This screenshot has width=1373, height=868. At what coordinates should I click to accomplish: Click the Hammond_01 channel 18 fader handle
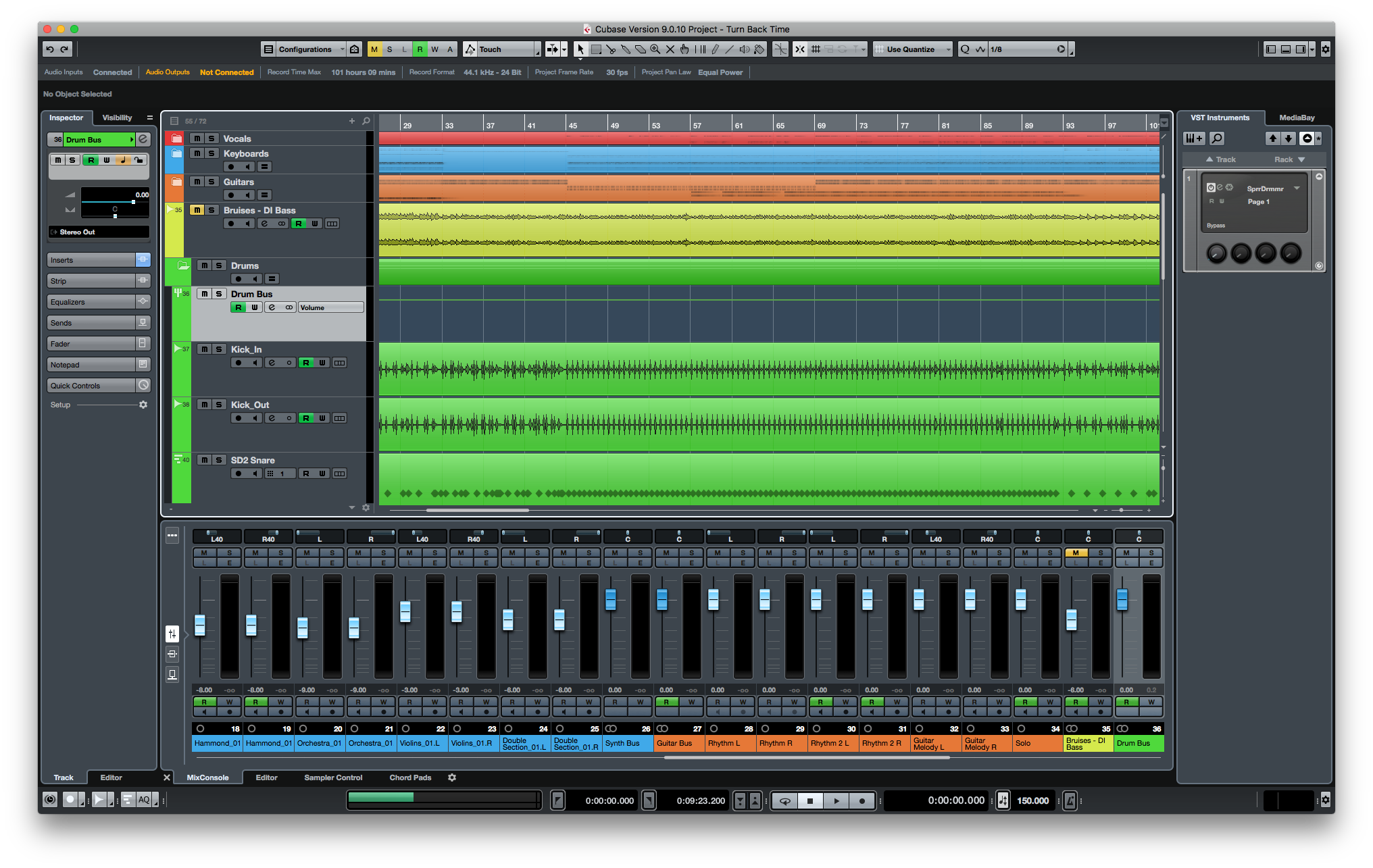click(x=200, y=625)
